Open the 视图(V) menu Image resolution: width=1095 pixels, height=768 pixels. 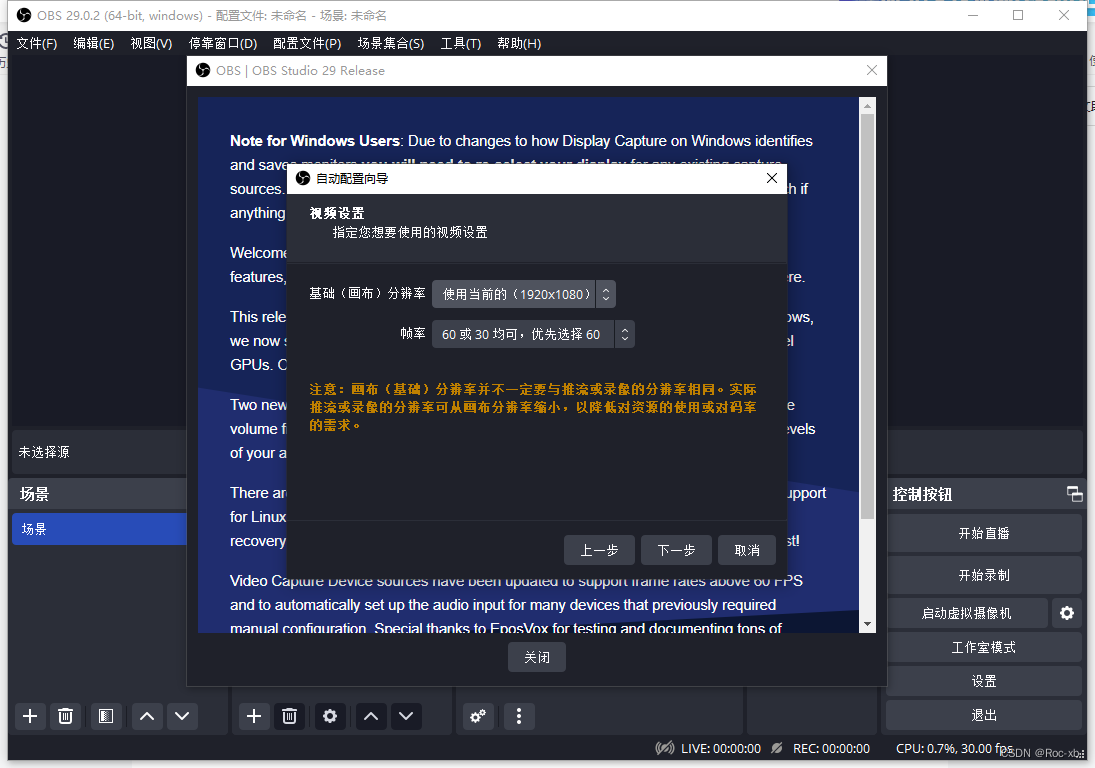(152, 43)
